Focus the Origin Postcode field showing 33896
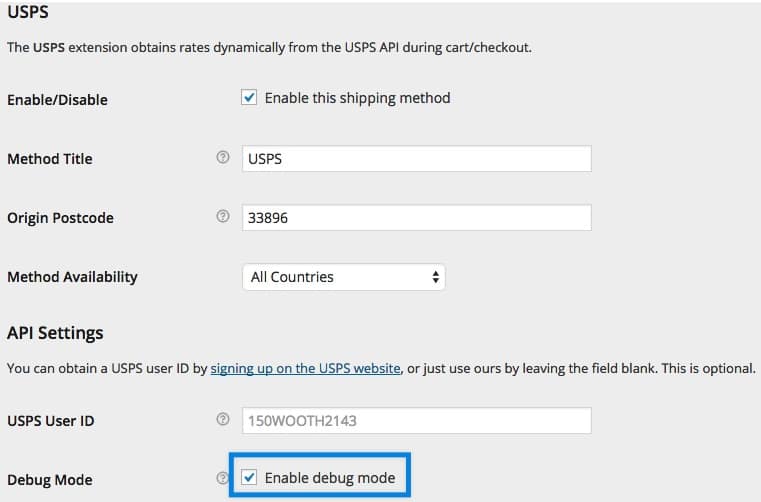 click(x=416, y=218)
